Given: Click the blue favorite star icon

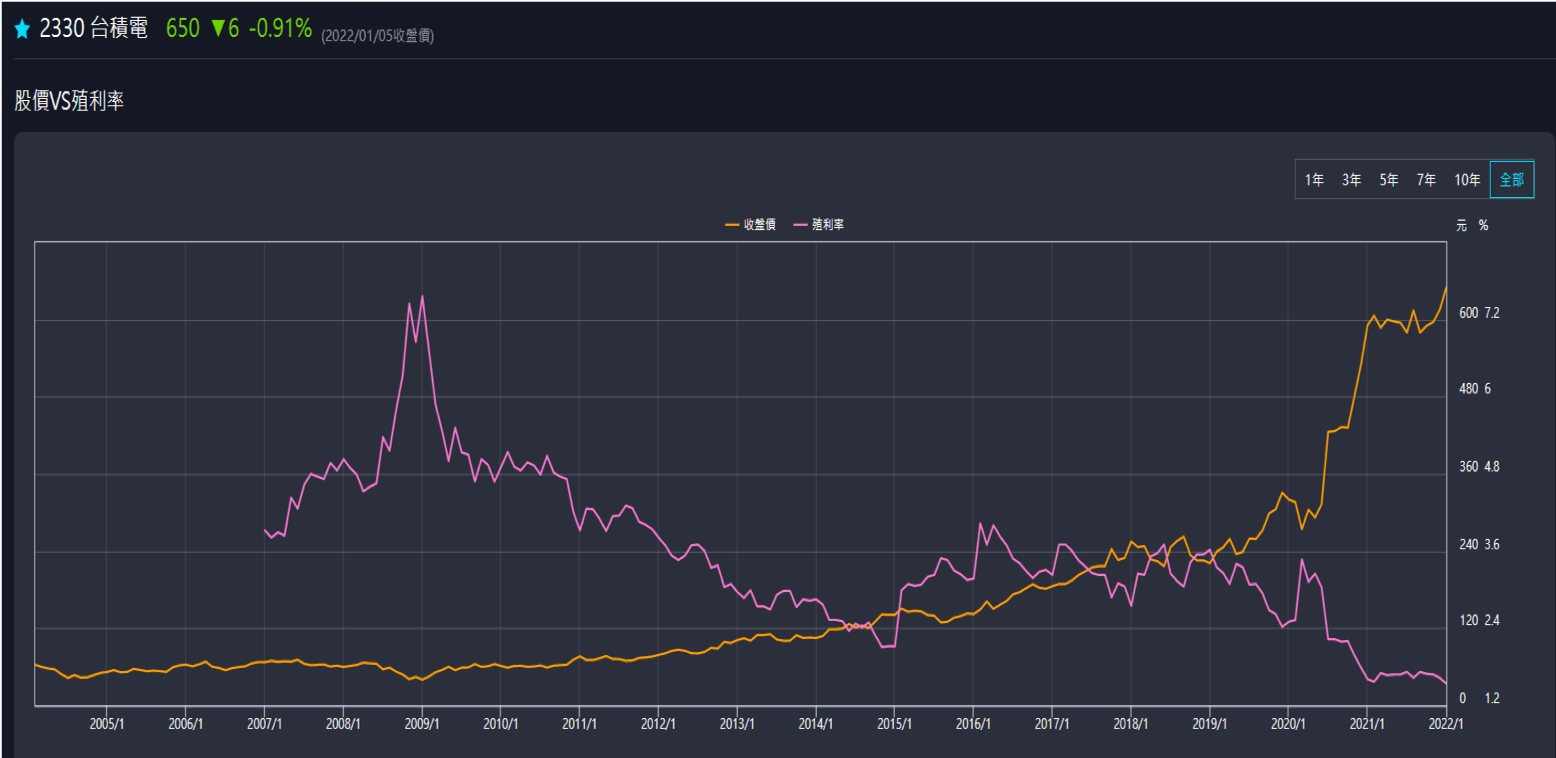Looking at the screenshot, I should pyautogui.click(x=22, y=30).
